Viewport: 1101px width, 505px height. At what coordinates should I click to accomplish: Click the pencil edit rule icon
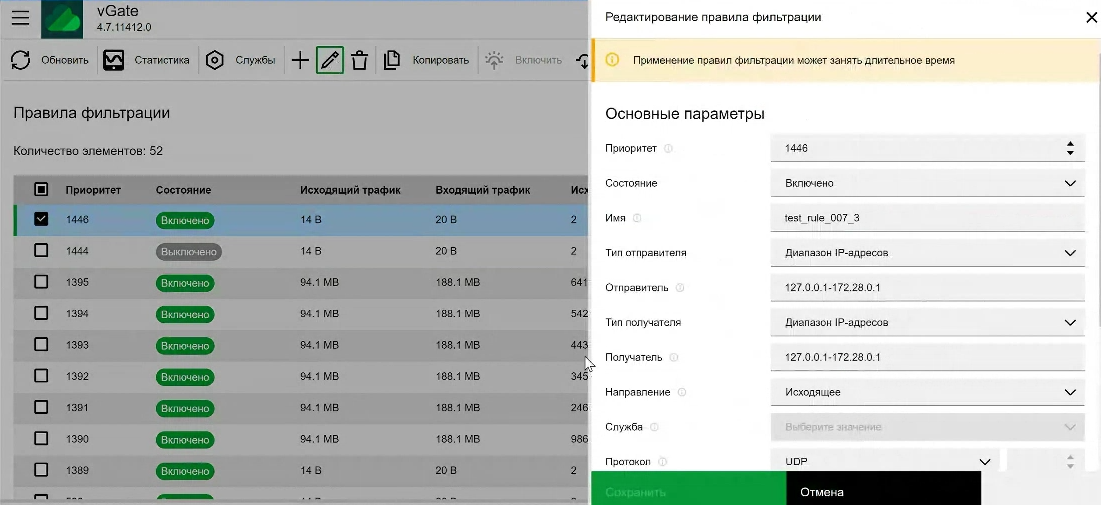[x=329, y=60]
